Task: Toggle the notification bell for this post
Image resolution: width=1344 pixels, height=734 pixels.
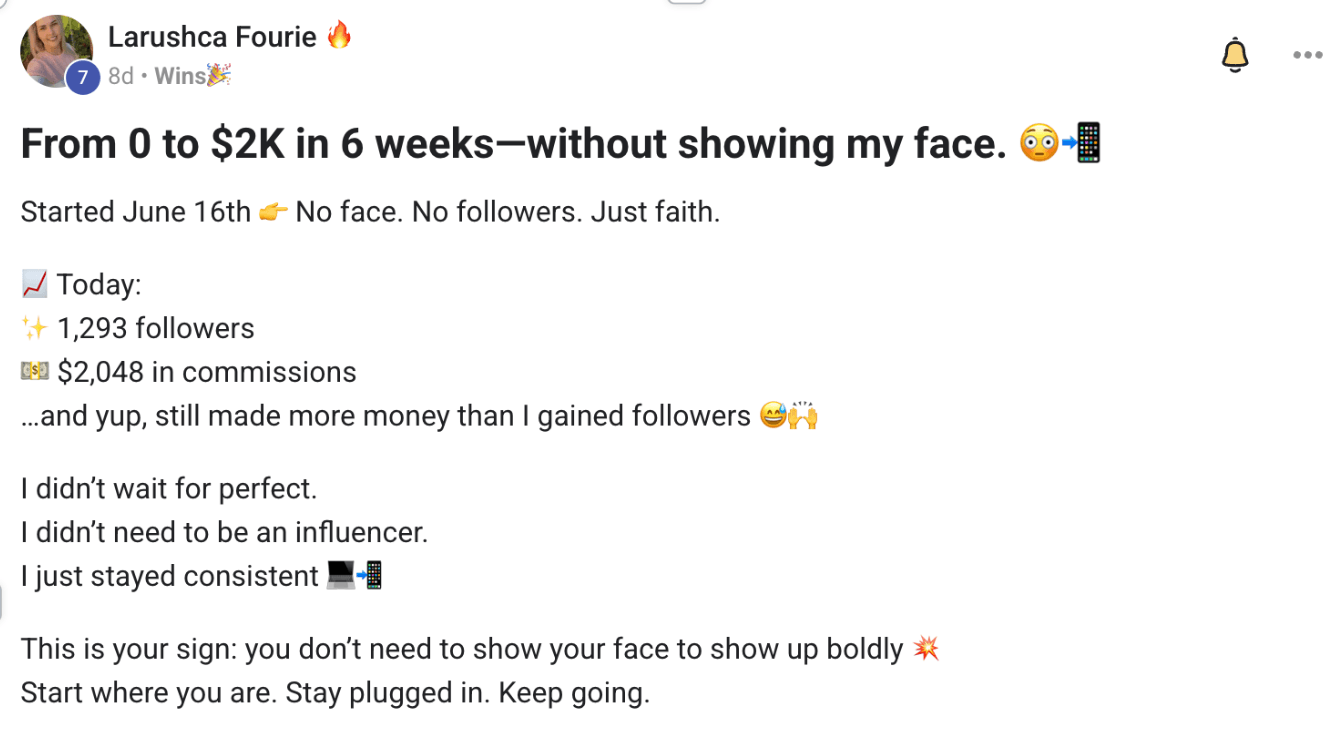Action: (1235, 55)
